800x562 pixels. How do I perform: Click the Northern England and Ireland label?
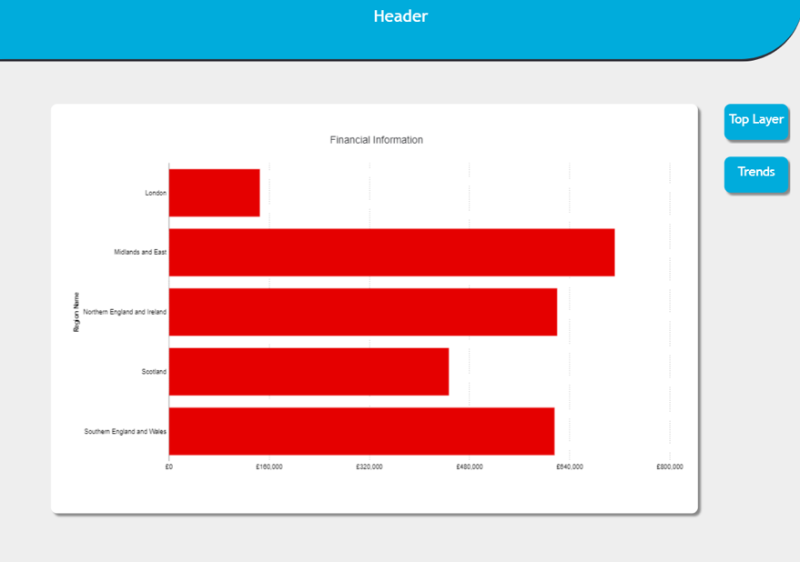pyautogui.click(x=125, y=313)
